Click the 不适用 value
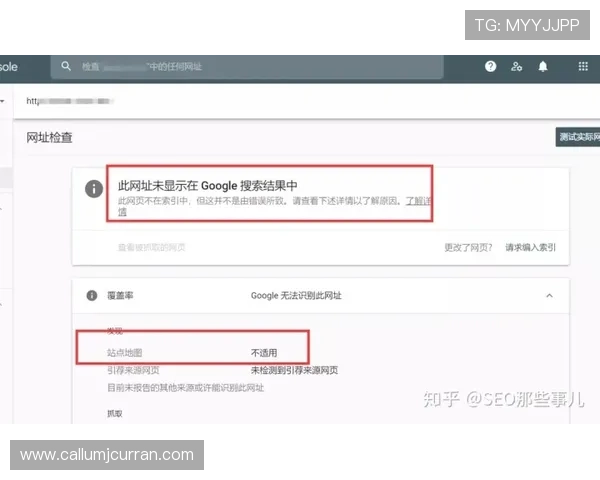The height and width of the screenshot is (480, 600). (264, 353)
